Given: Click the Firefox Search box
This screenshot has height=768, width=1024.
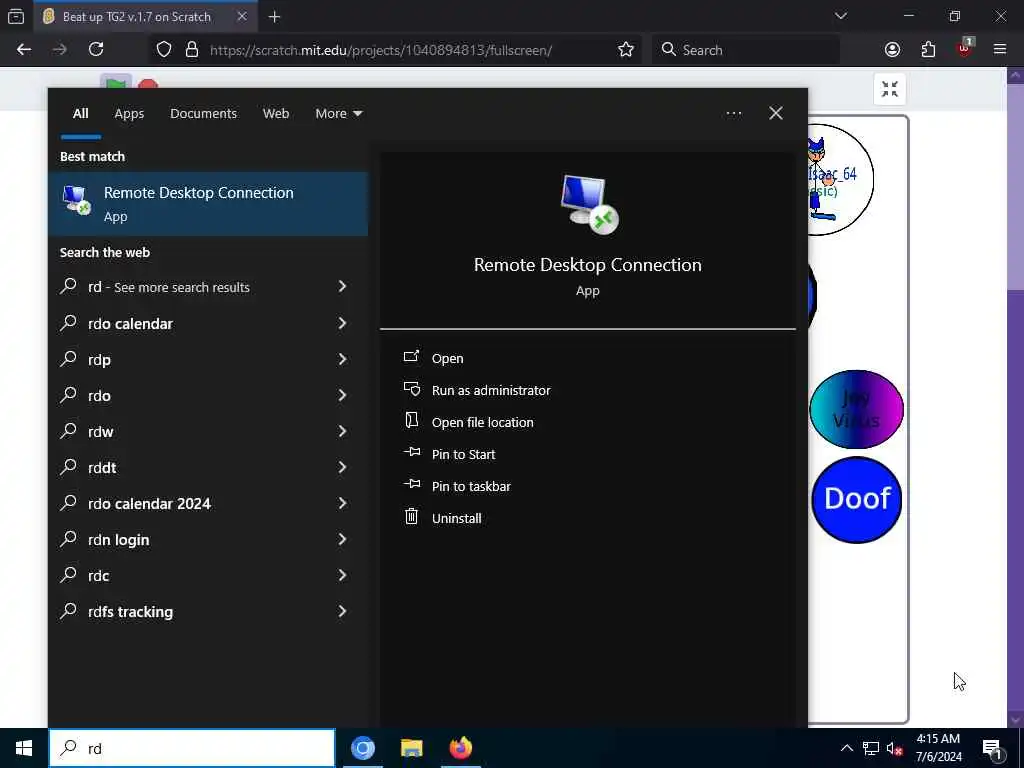Looking at the screenshot, I should point(746,50).
